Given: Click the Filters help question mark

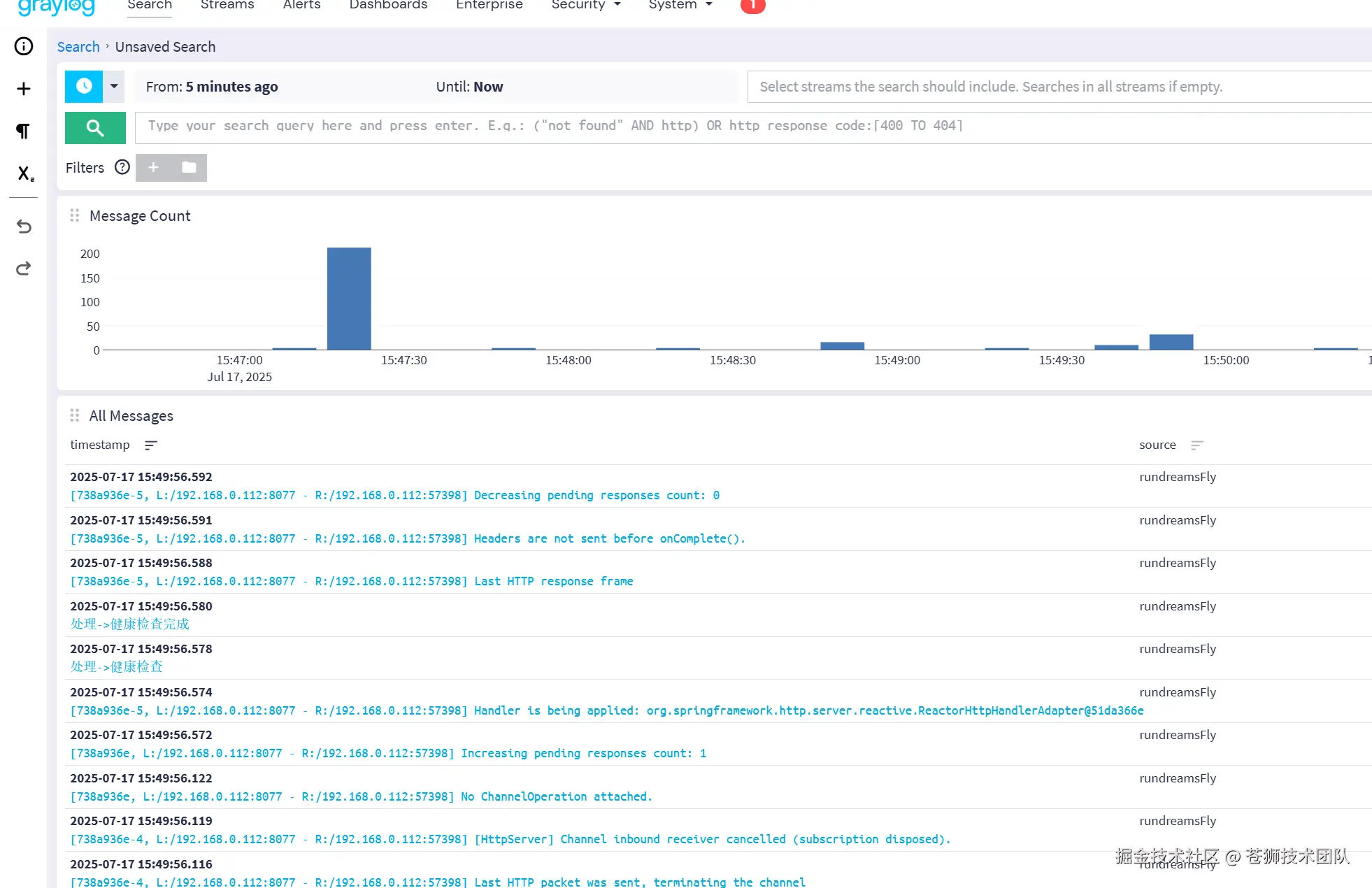Looking at the screenshot, I should point(122,167).
